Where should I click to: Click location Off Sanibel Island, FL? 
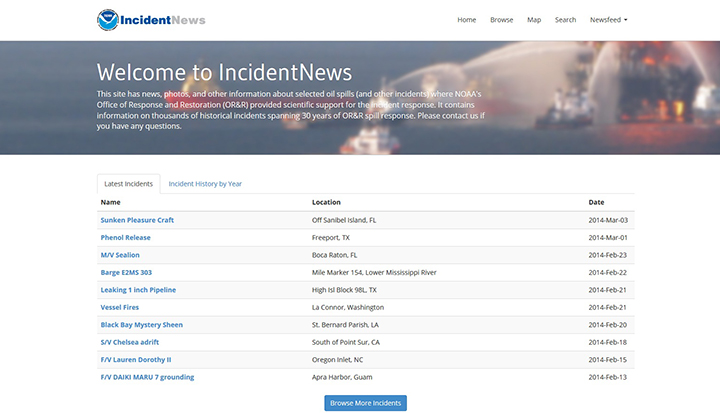click(x=344, y=220)
